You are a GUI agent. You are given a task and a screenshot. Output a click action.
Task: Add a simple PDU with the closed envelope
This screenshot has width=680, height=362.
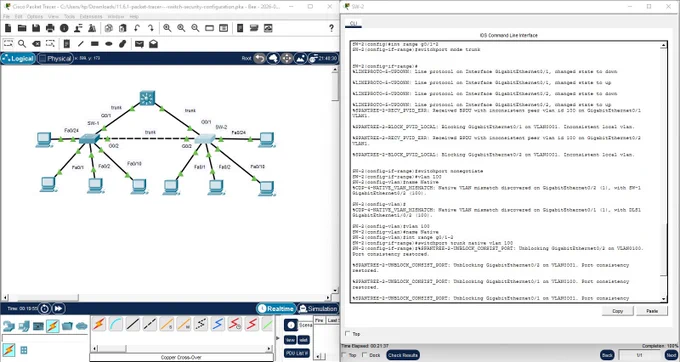pos(139,44)
